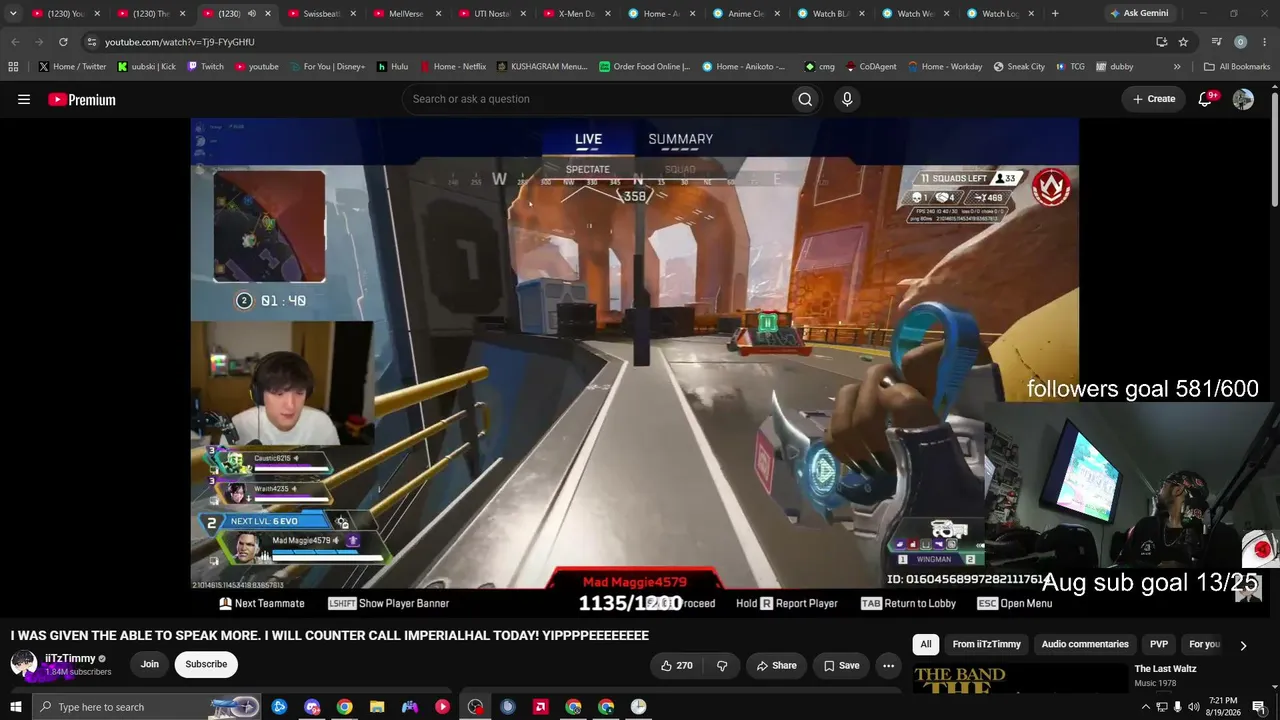Open Chrome media controls button

1216,42
